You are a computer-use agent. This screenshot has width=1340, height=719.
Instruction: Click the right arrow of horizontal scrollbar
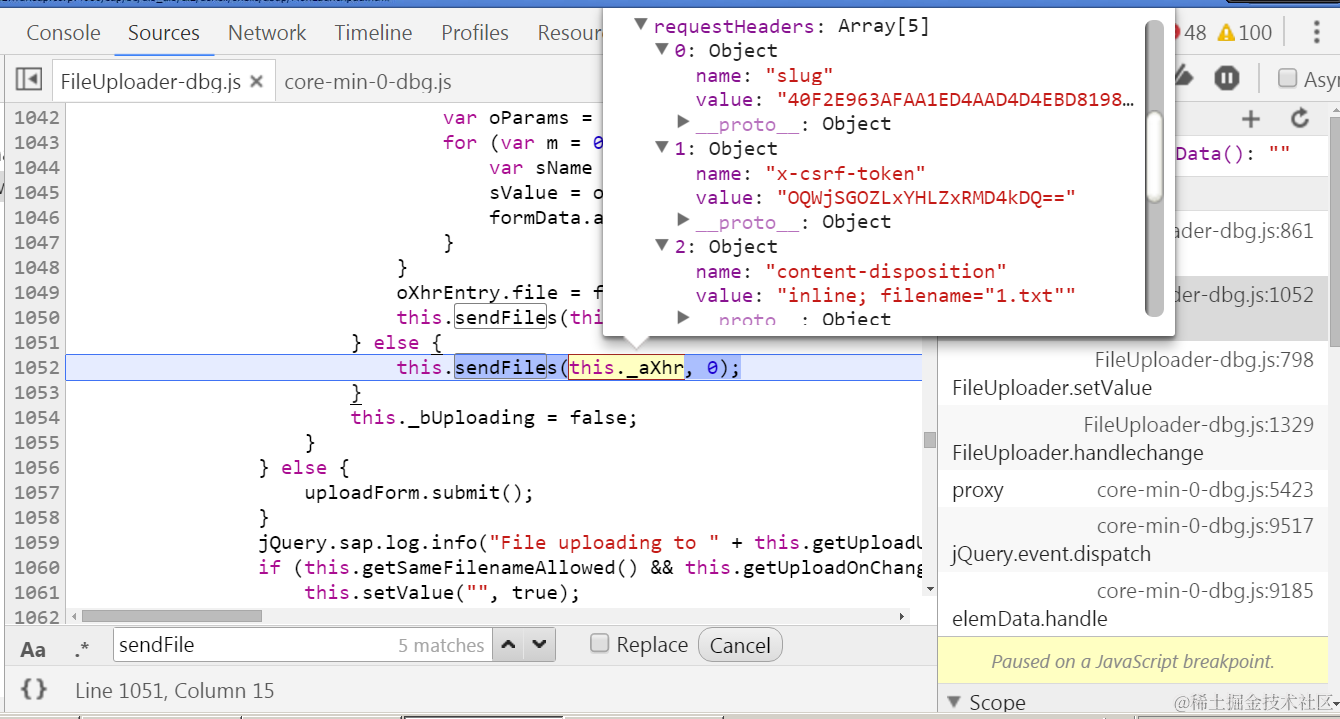point(902,616)
